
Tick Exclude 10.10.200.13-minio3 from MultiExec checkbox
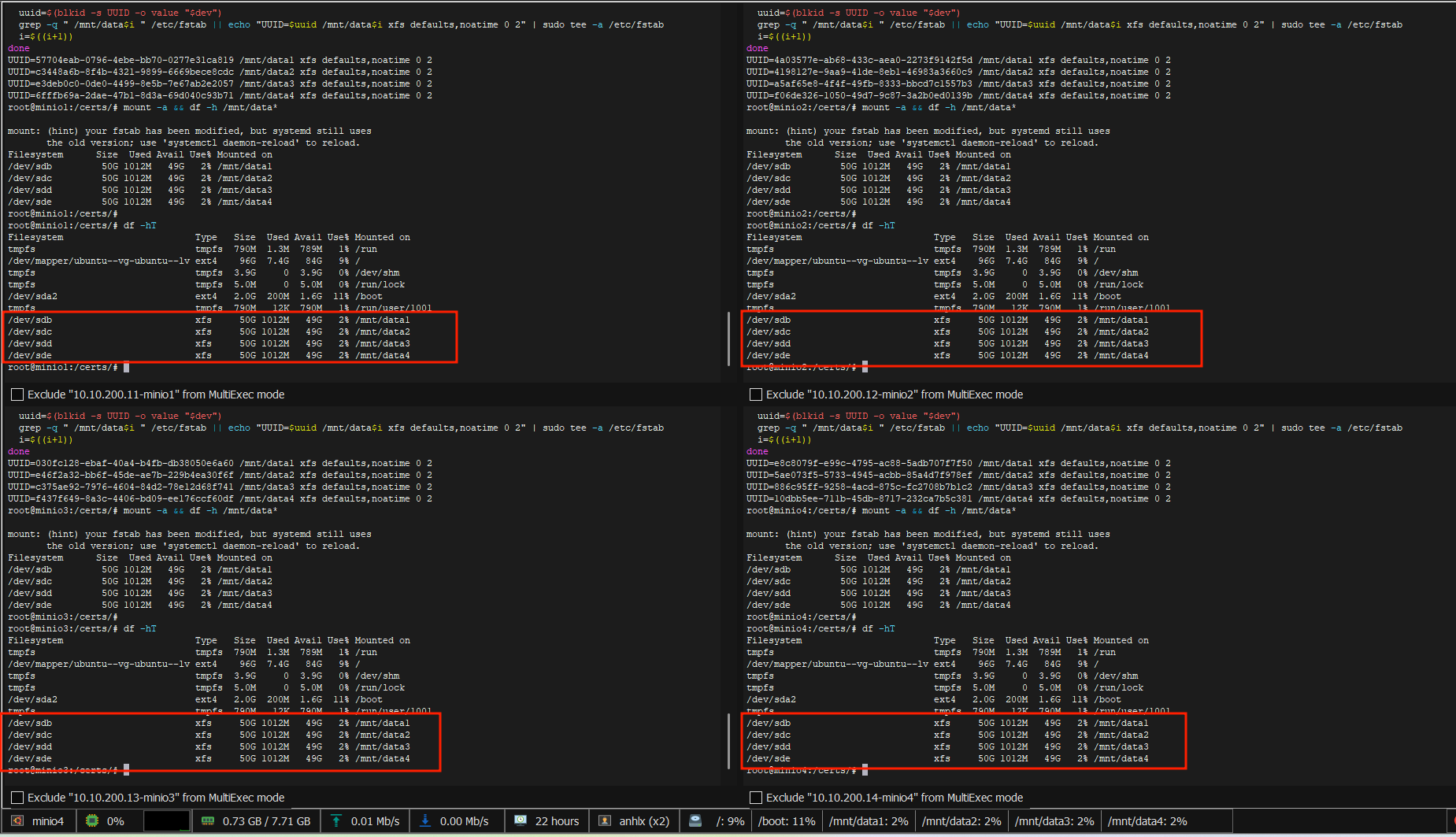click(x=17, y=798)
